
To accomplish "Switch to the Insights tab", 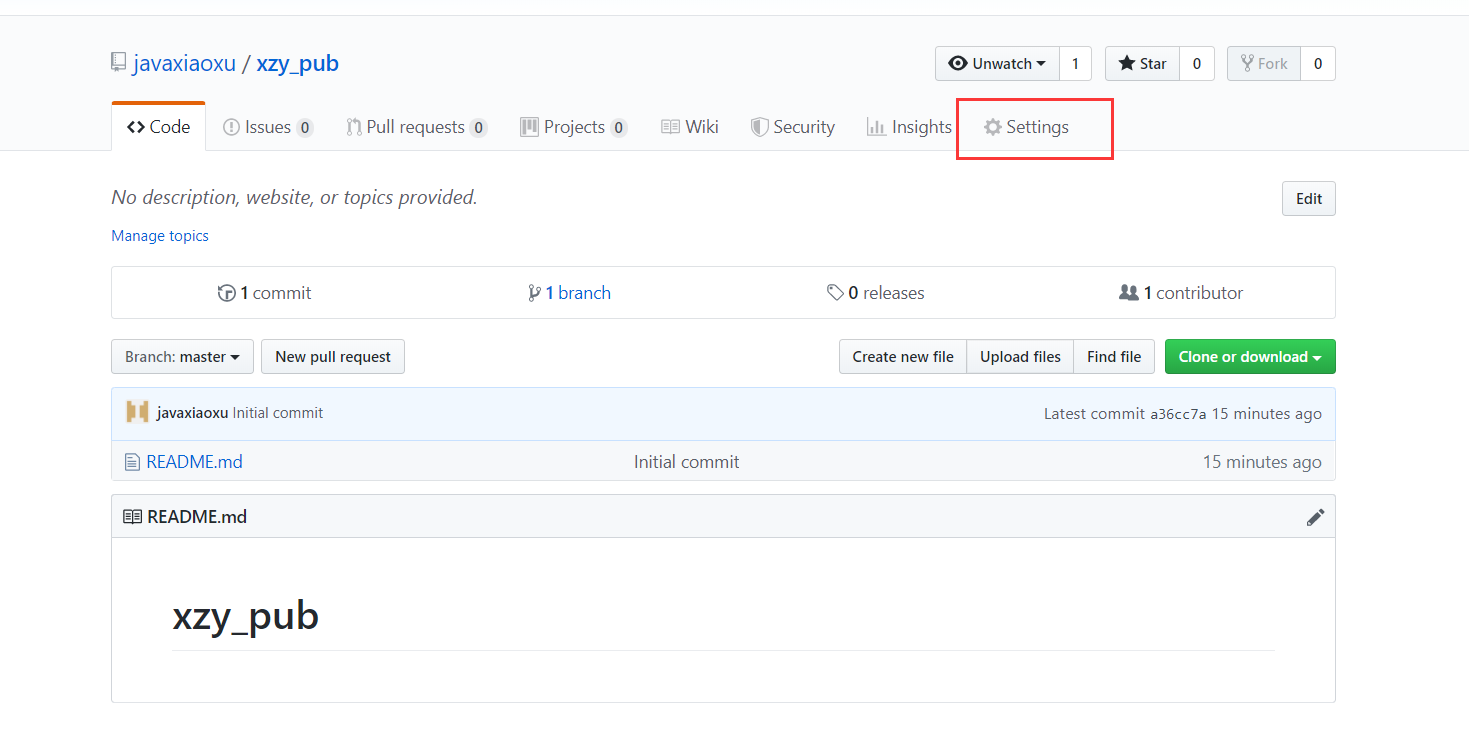I will [909, 127].
